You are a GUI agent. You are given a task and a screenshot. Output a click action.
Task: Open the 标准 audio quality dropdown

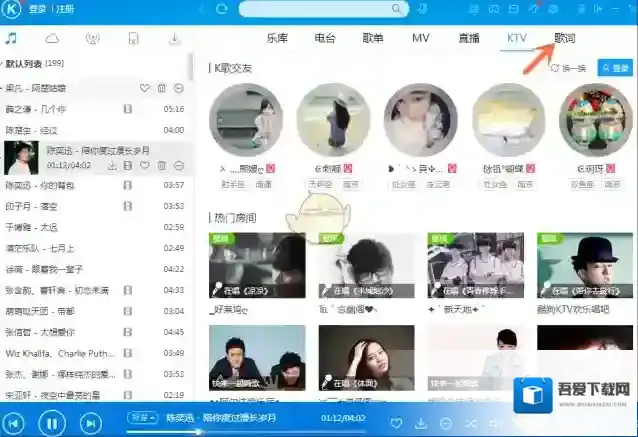(142, 417)
